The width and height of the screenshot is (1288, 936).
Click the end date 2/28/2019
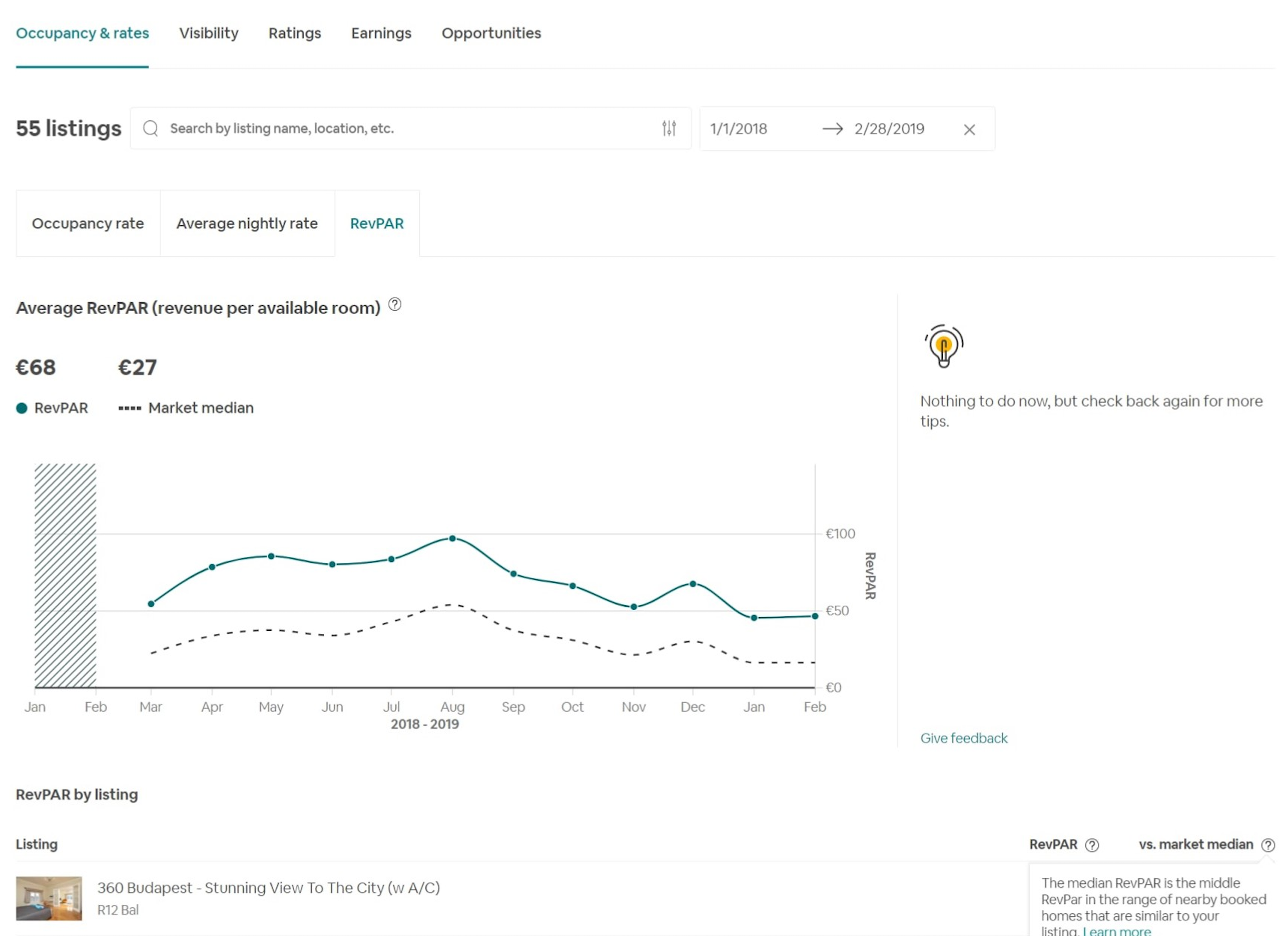pyautogui.click(x=890, y=129)
